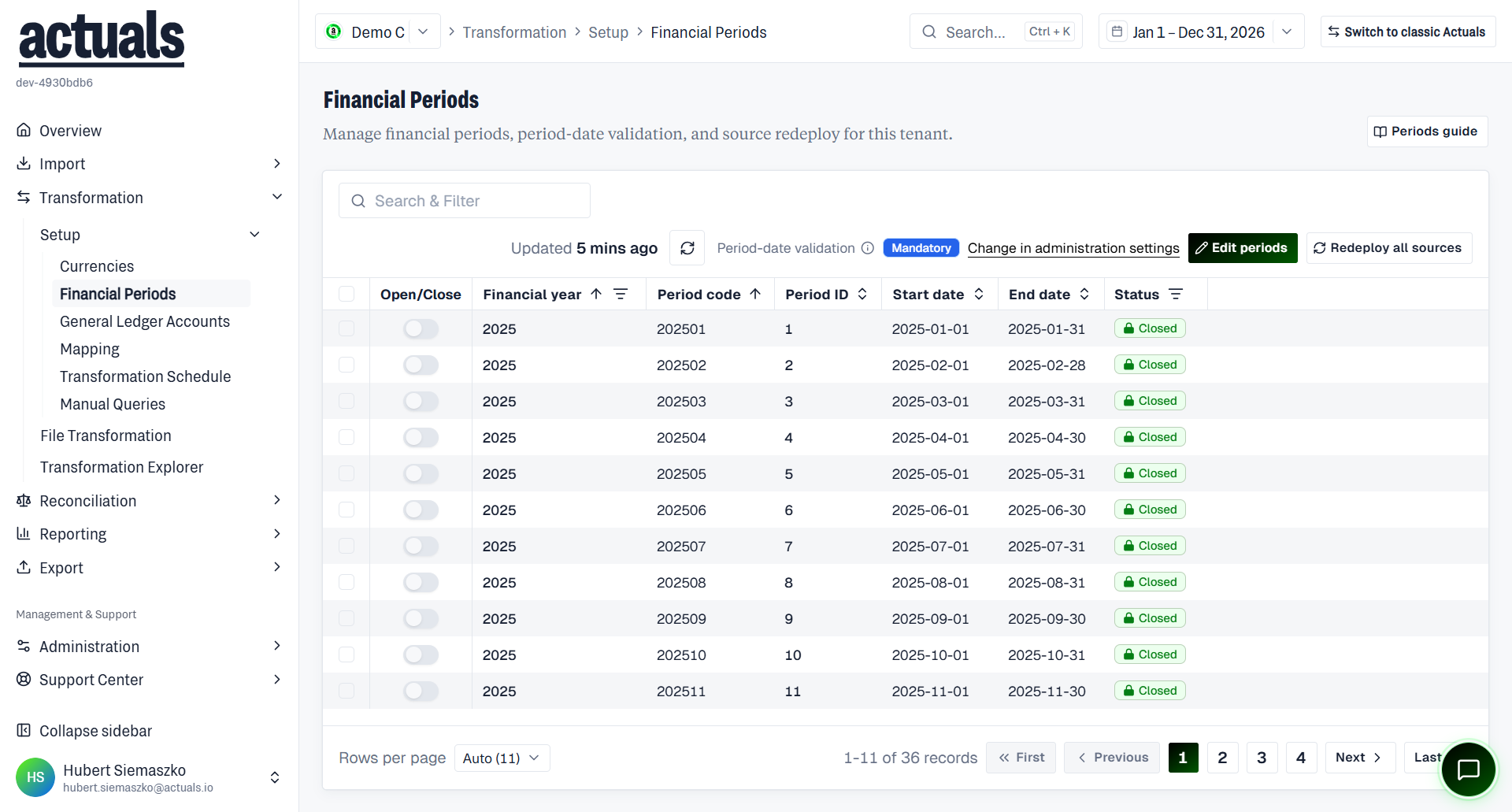
Task: Click the Period code sort arrow
Action: click(x=755, y=294)
